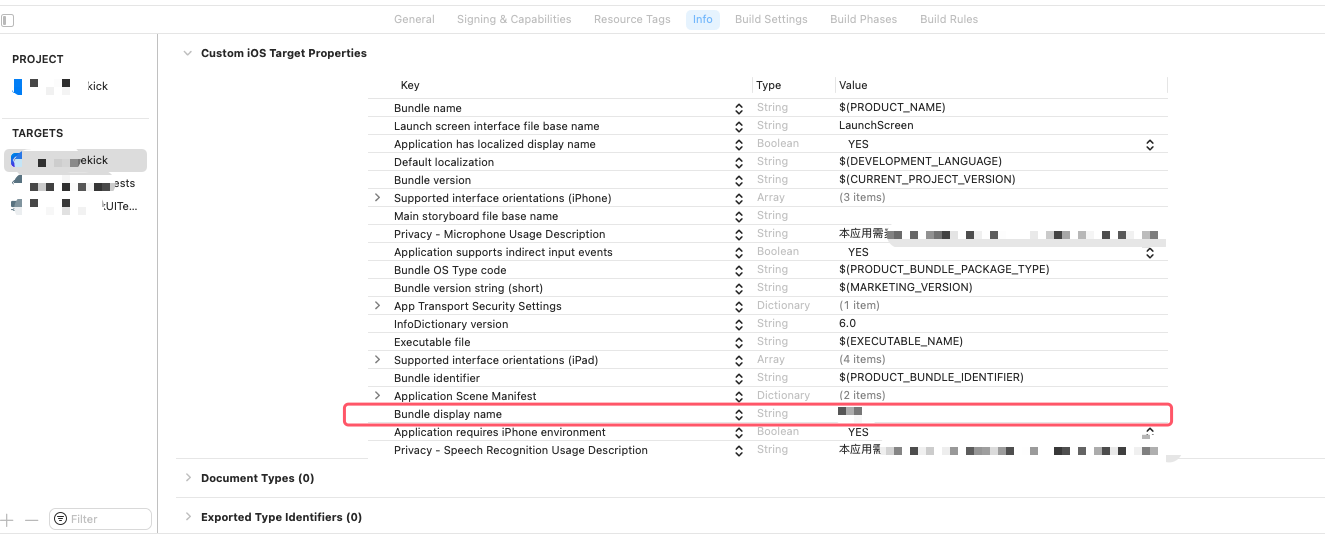
Task: Select the $(PRODUCT_BUNDLE_PACKAGE_TYPE) value
Action: [x=944, y=270]
